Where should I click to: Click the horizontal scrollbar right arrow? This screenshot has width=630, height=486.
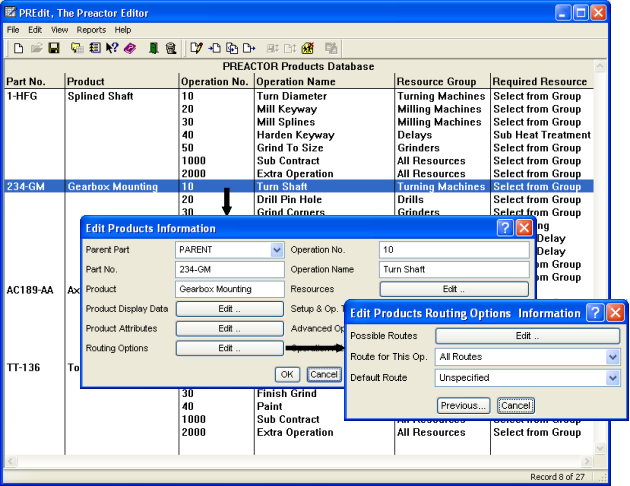pyautogui.click(x=587, y=461)
